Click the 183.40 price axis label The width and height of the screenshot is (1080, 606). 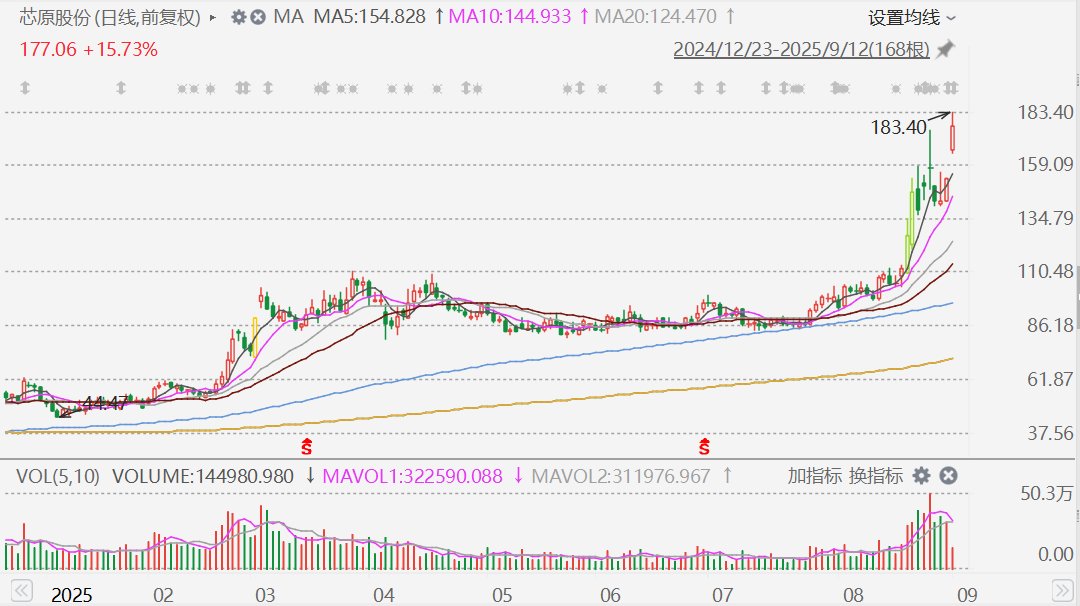[1046, 112]
